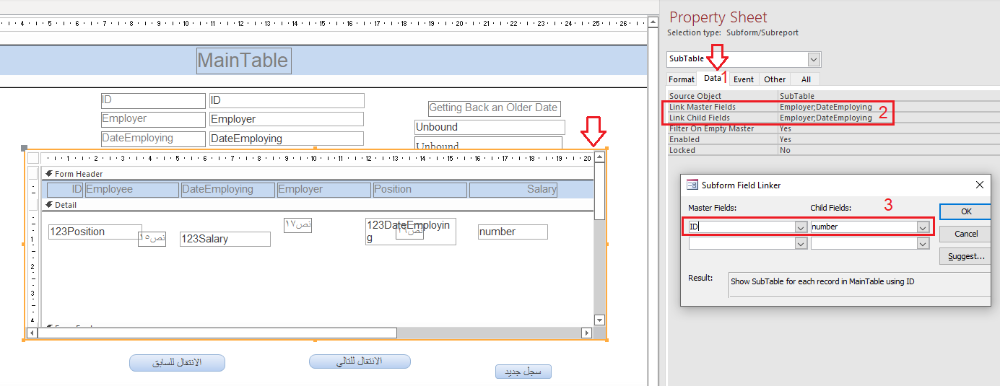Click the الانتقال للسابق button
Screen dimensions: 1000x386
point(177,362)
